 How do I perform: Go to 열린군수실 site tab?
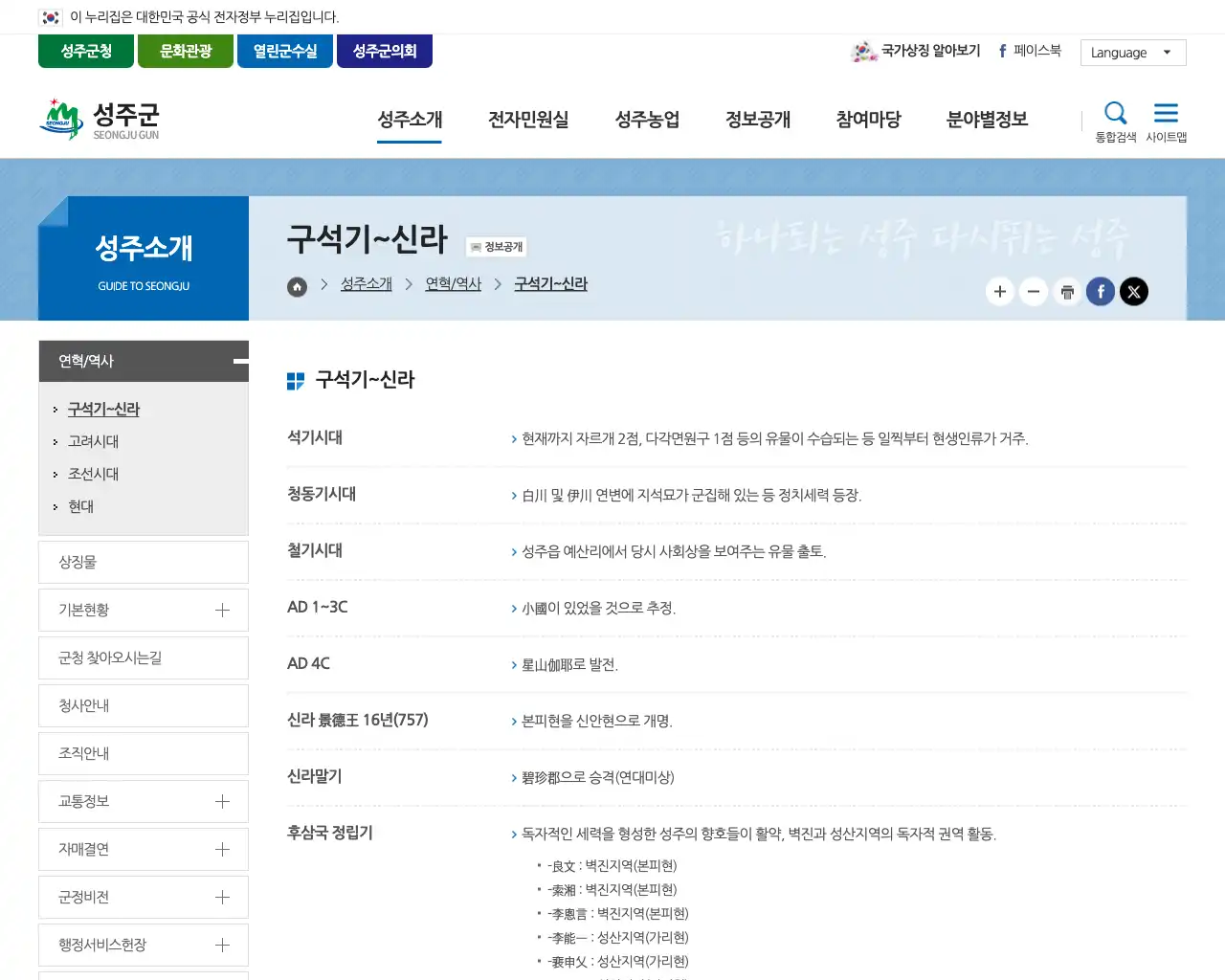[x=285, y=51]
